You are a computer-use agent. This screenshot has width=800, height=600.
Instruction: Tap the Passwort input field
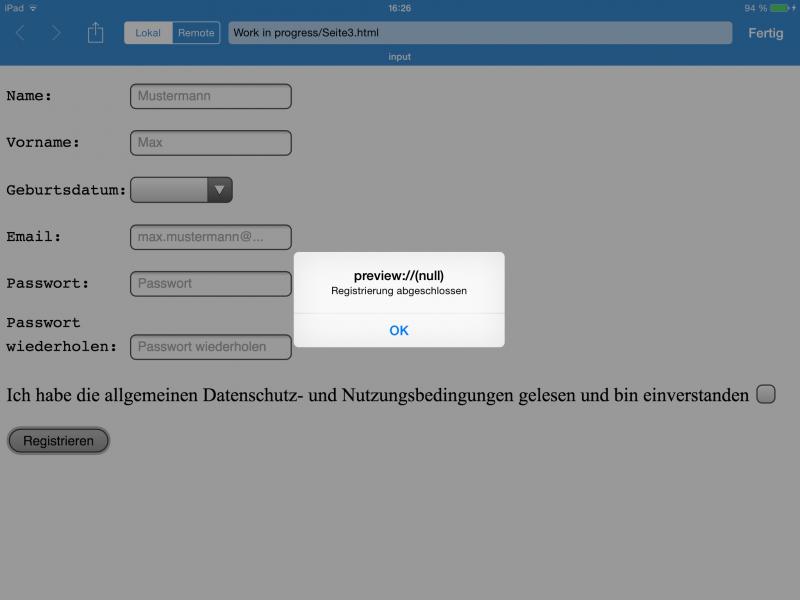tap(210, 284)
